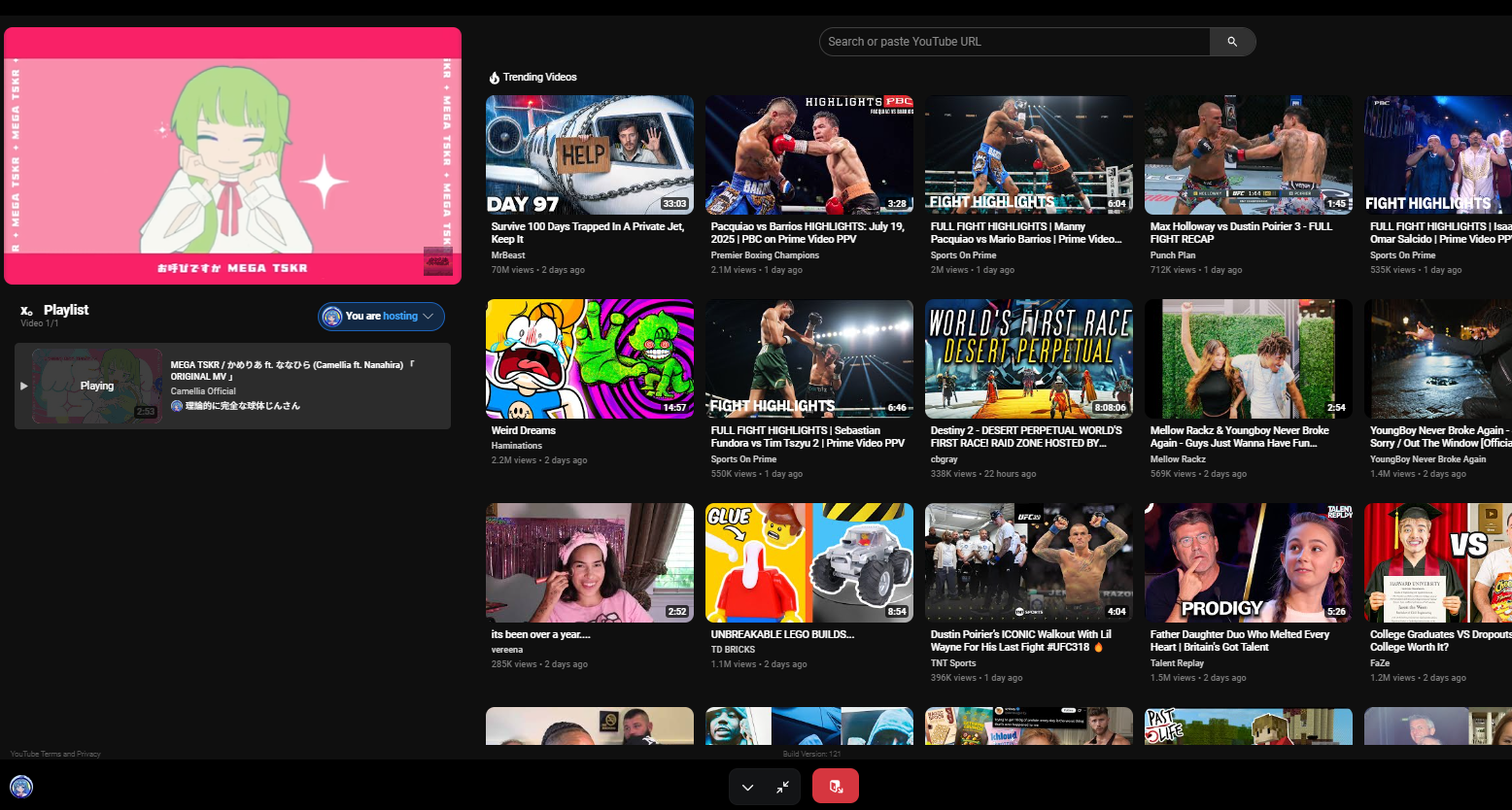Click the 'Playlist' heading text
Viewport: 1512px width, 810px height.
(66, 310)
